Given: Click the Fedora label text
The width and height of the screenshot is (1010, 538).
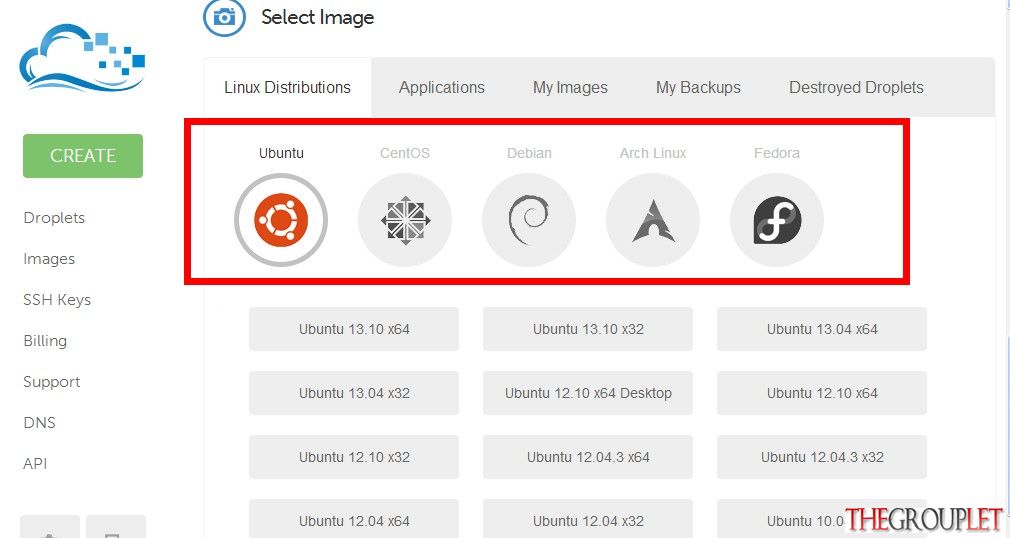Looking at the screenshot, I should click(777, 153).
